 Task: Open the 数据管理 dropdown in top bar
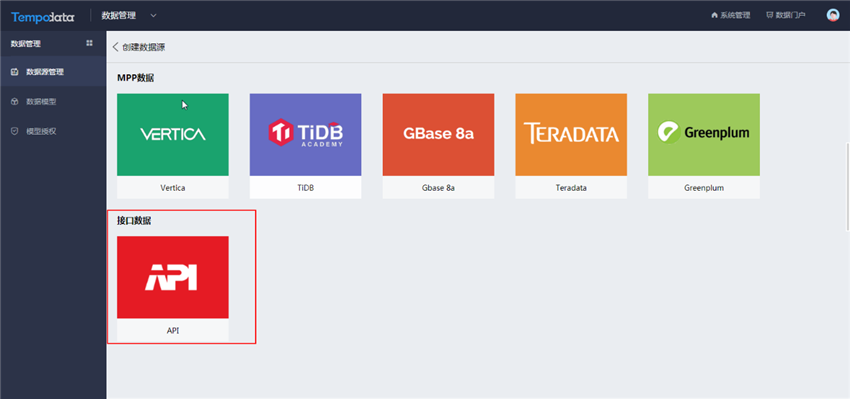(x=129, y=16)
